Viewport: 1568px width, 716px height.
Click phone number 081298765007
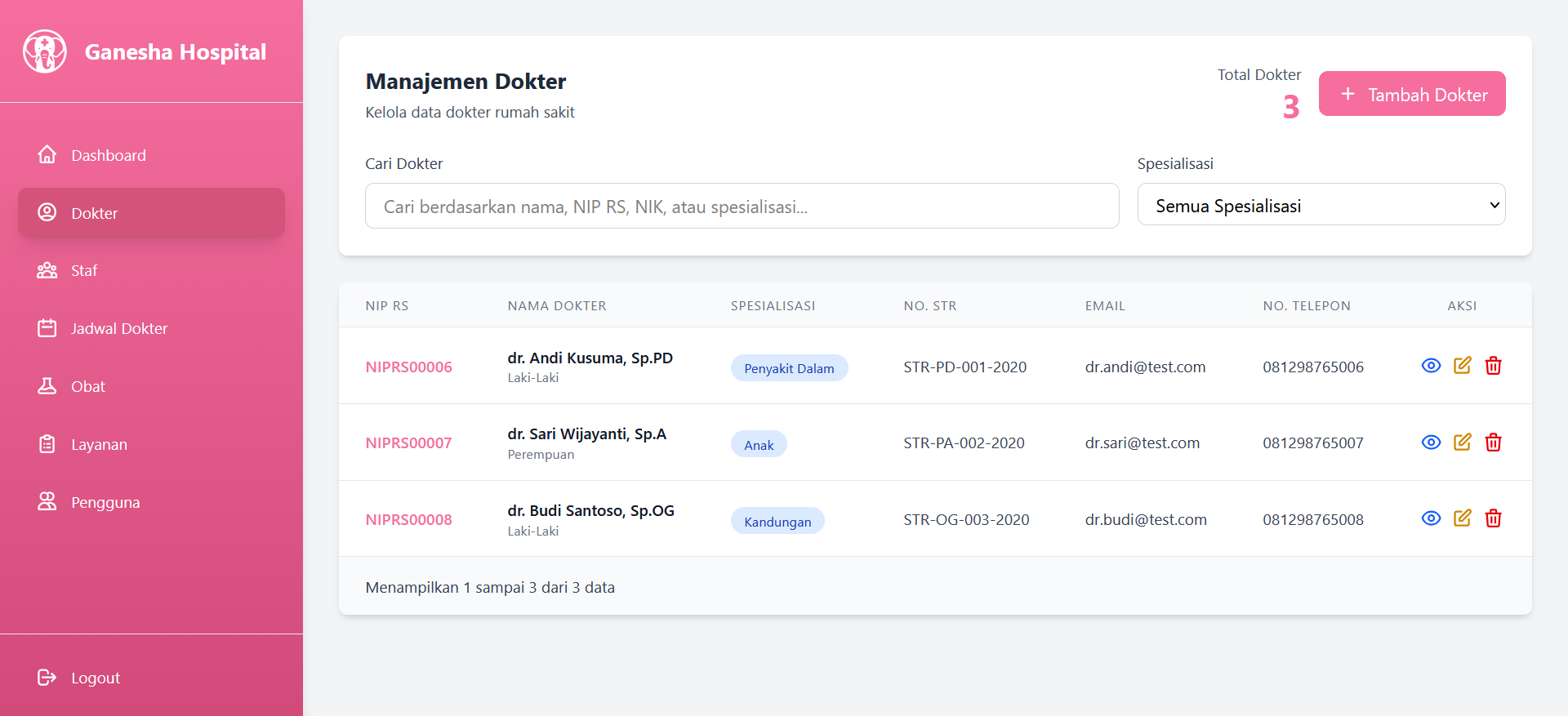1313,442
